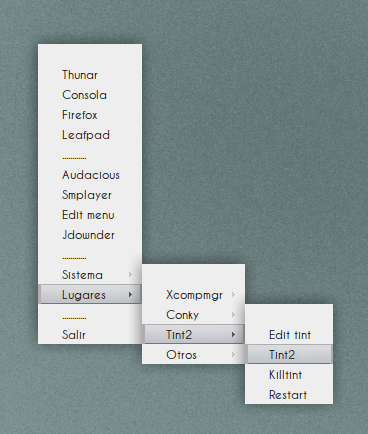Expand the Sistema submenu arrow
This screenshot has width=368, height=434.
click(x=130, y=275)
